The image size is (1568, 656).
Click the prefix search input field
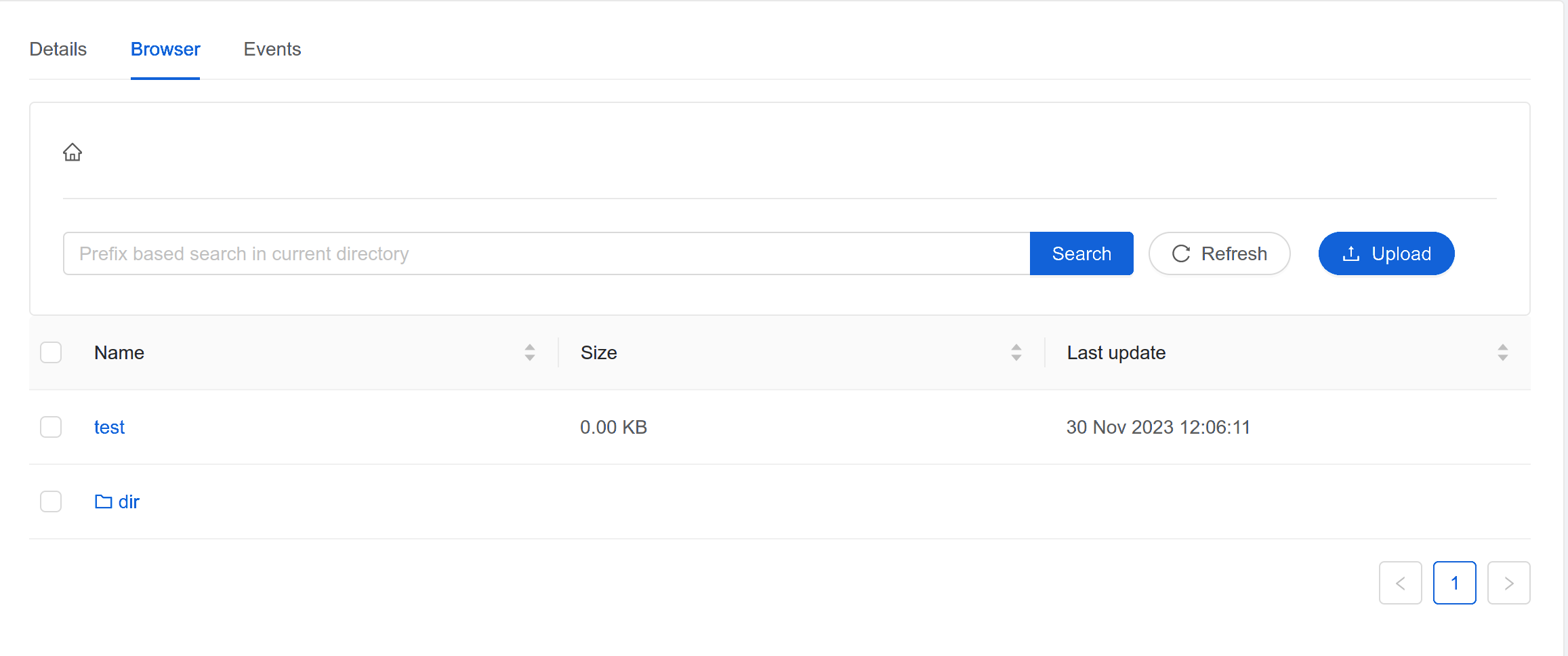[x=474, y=253]
